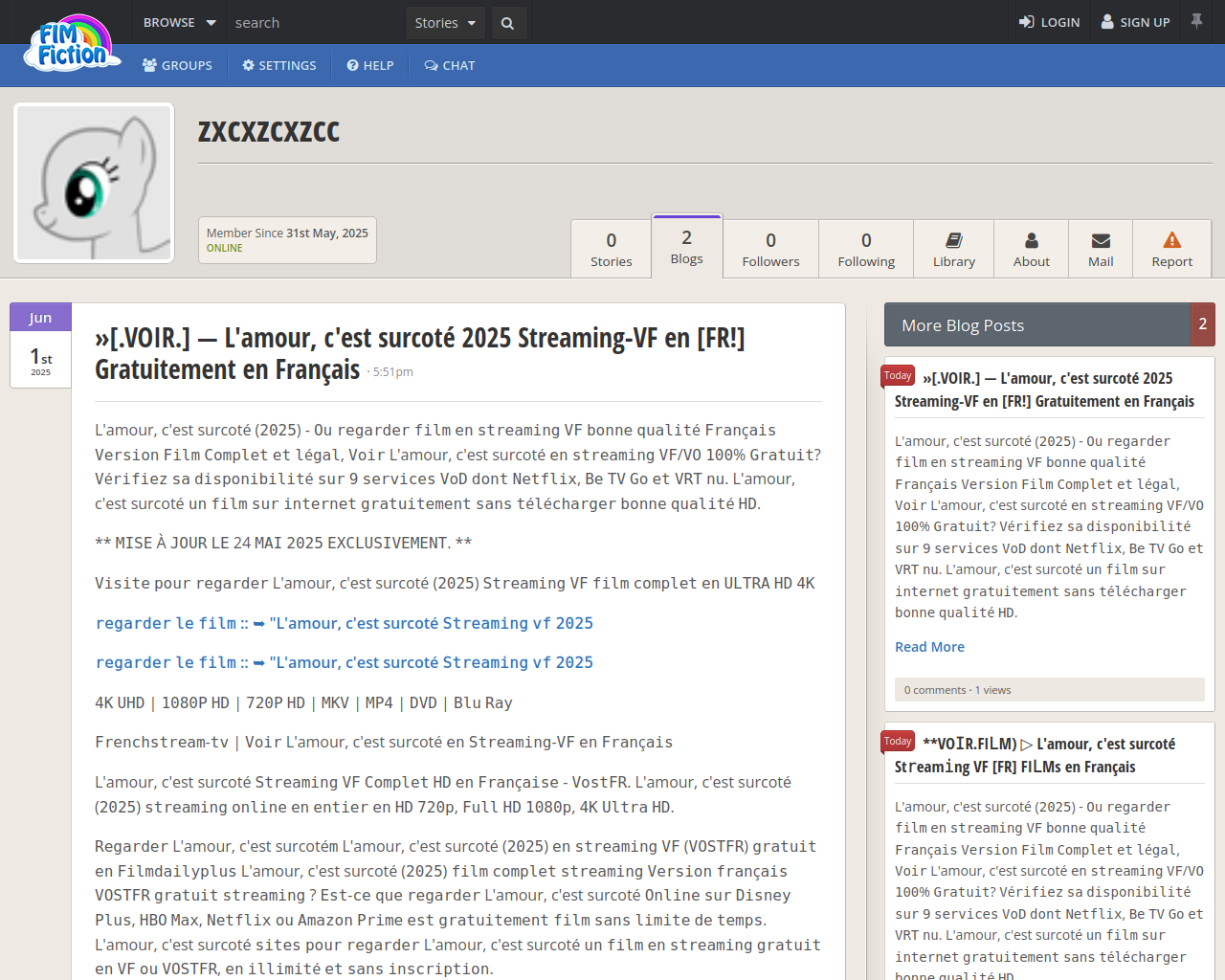Click the Today tag on second sidebar post
Image resolution: width=1225 pixels, height=980 pixels.
tap(898, 742)
